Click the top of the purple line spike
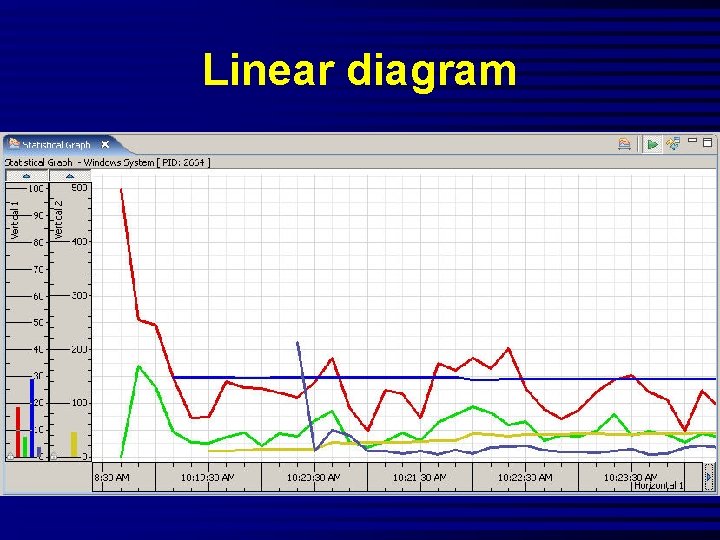Viewport: 720px width, 540px height. [x=298, y=342]
